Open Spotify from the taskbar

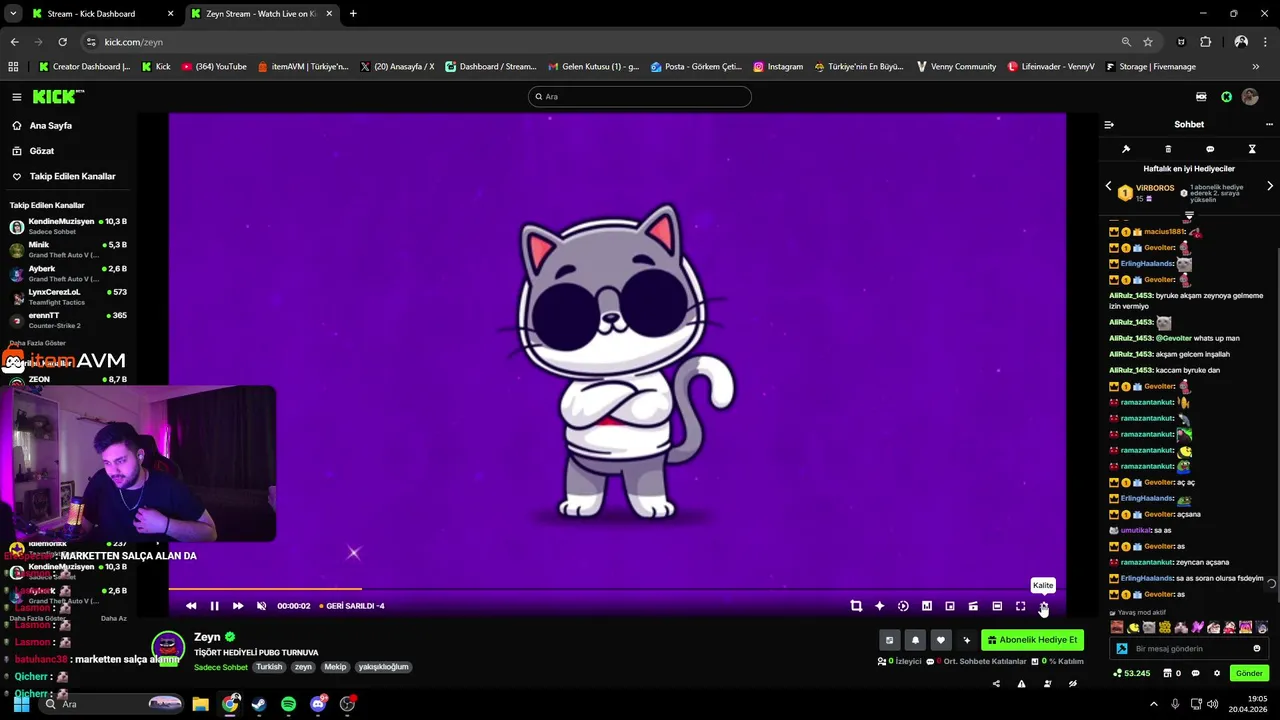[288, 704]
